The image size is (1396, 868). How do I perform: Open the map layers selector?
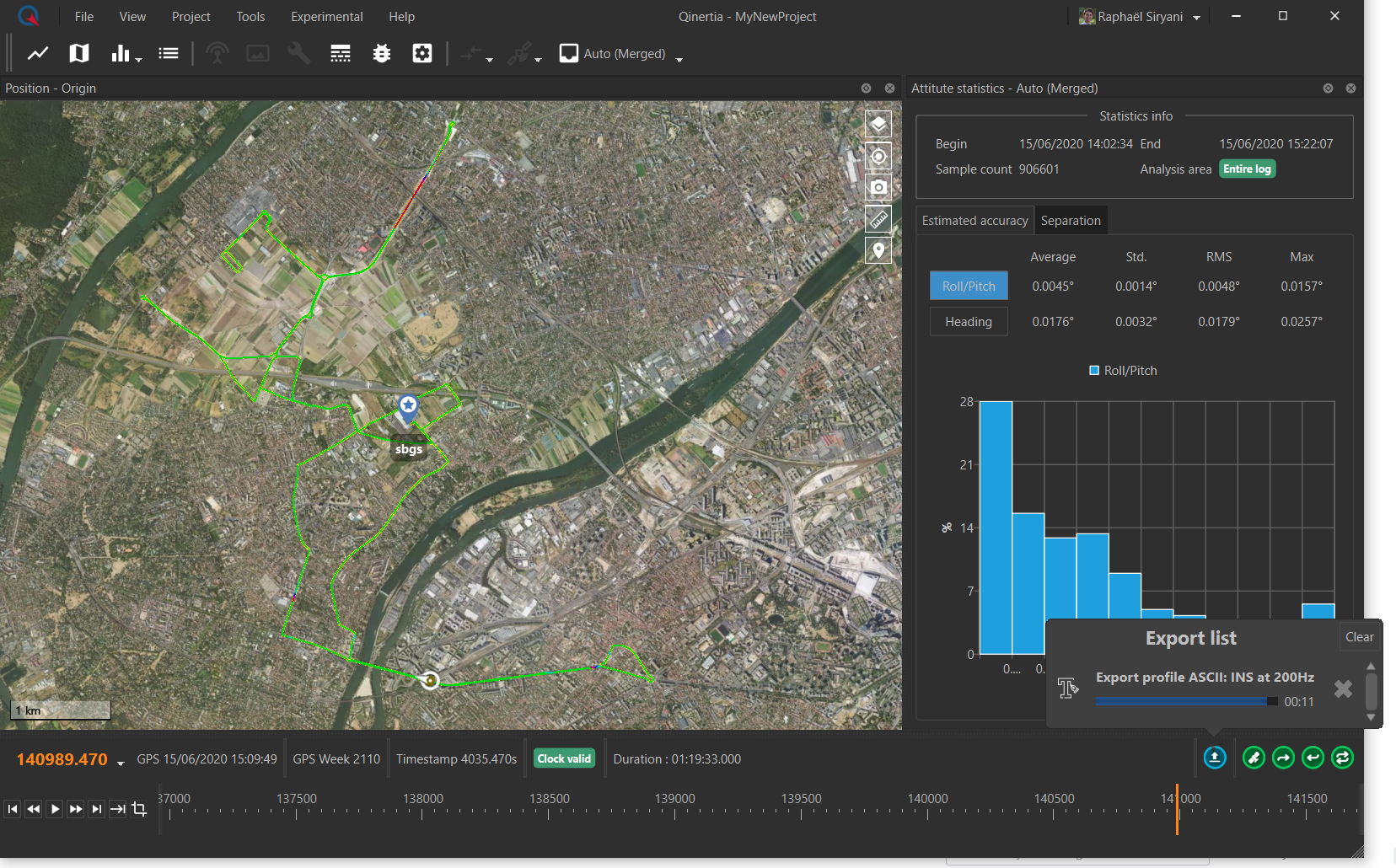point(878,125)
